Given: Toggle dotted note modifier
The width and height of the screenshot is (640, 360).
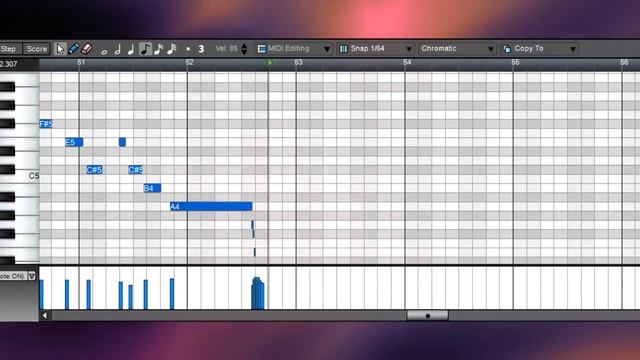Looking at the screenshot, I should pos(188,49).
